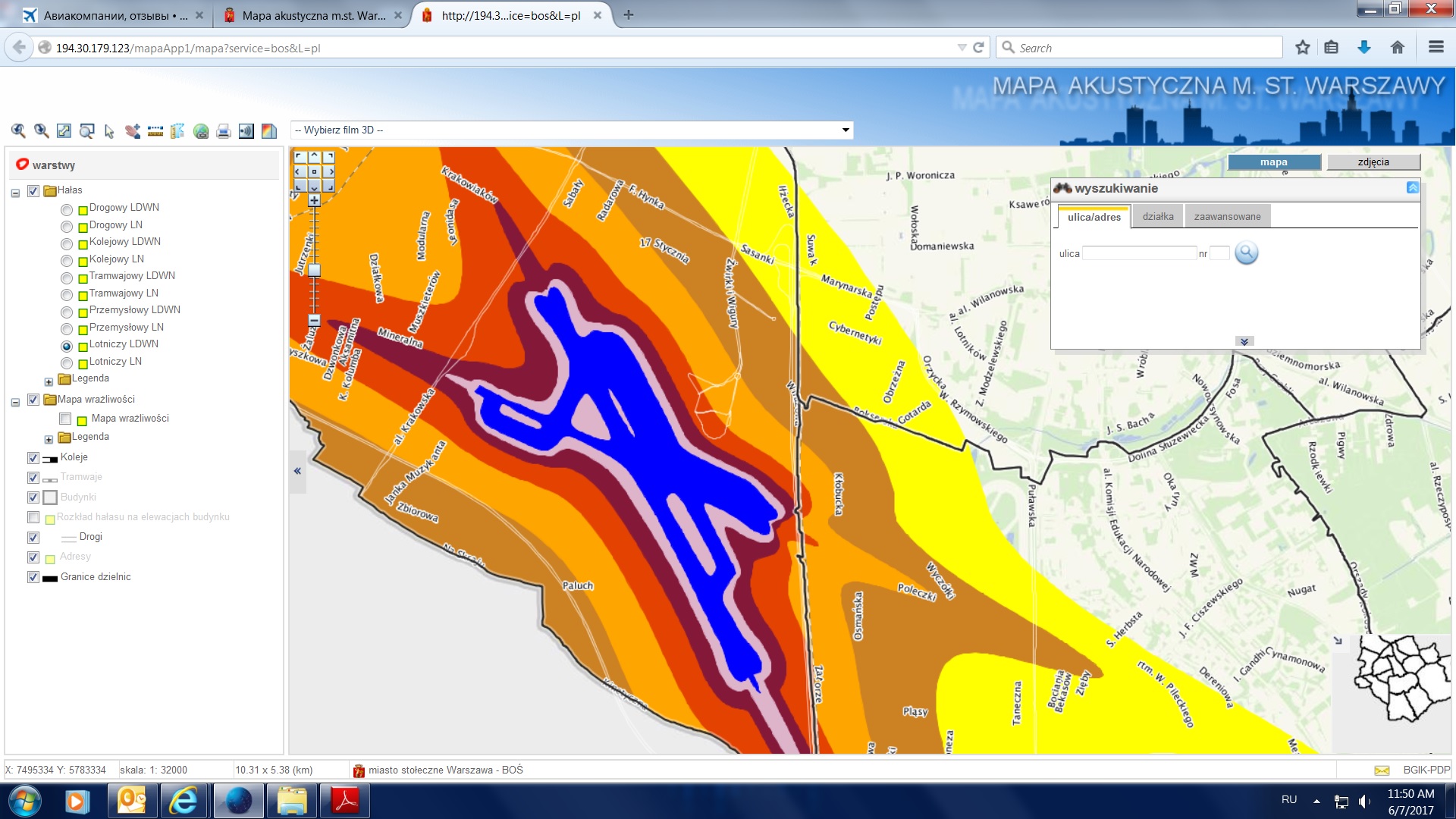Enable the Mapa wrażliwości sublayer checkbox

(x=65, y=419)
